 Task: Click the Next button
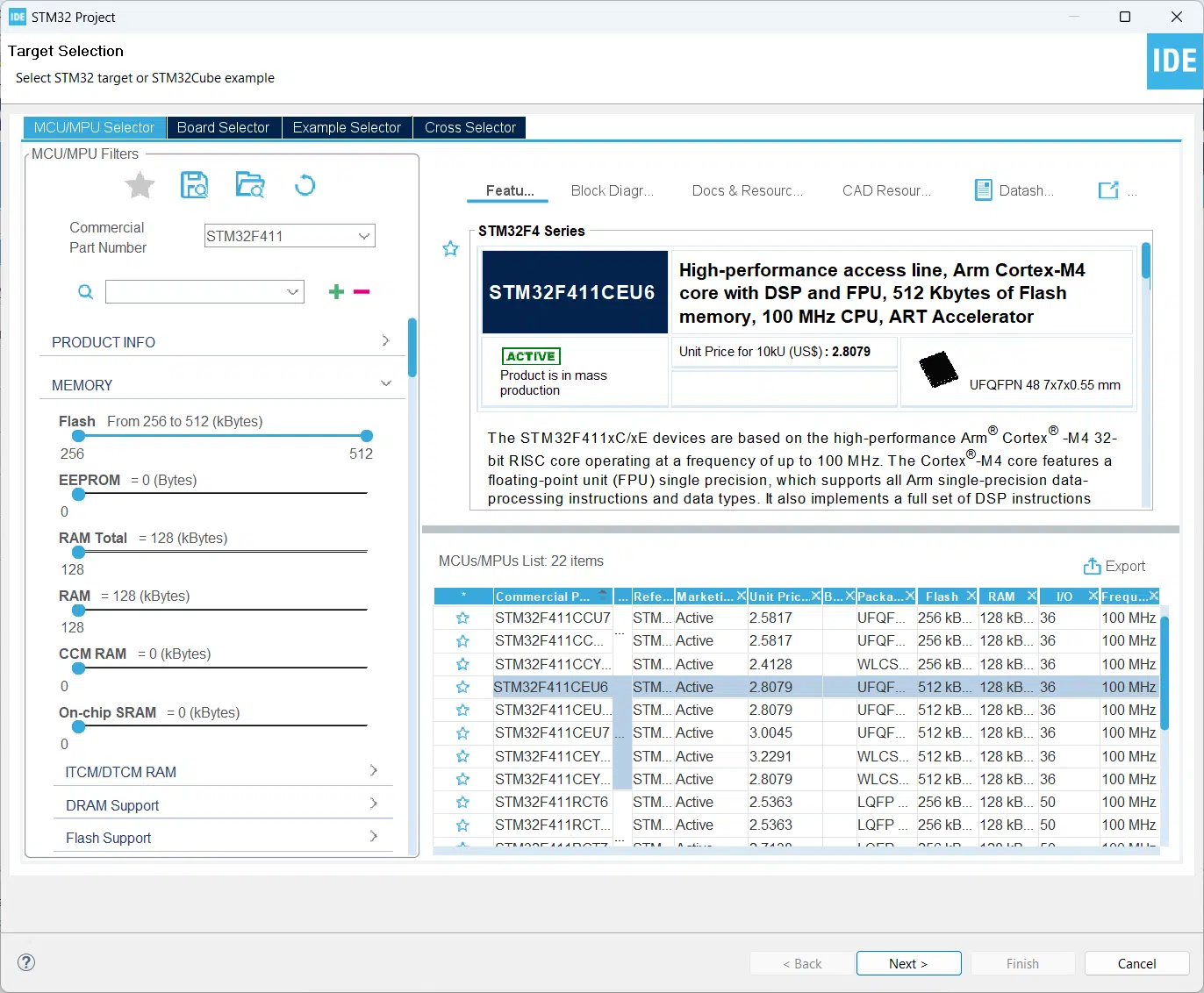coord(908,963)
